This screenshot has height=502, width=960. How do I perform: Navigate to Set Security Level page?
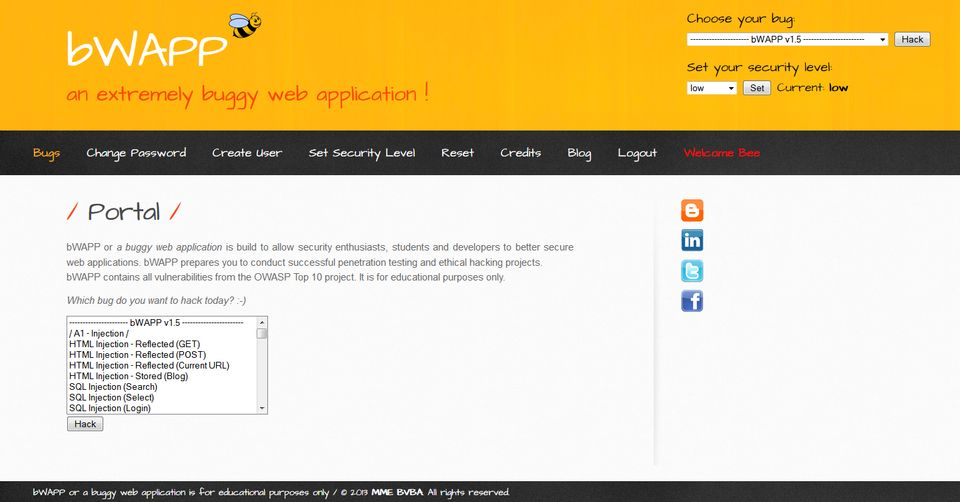(361, 153)
